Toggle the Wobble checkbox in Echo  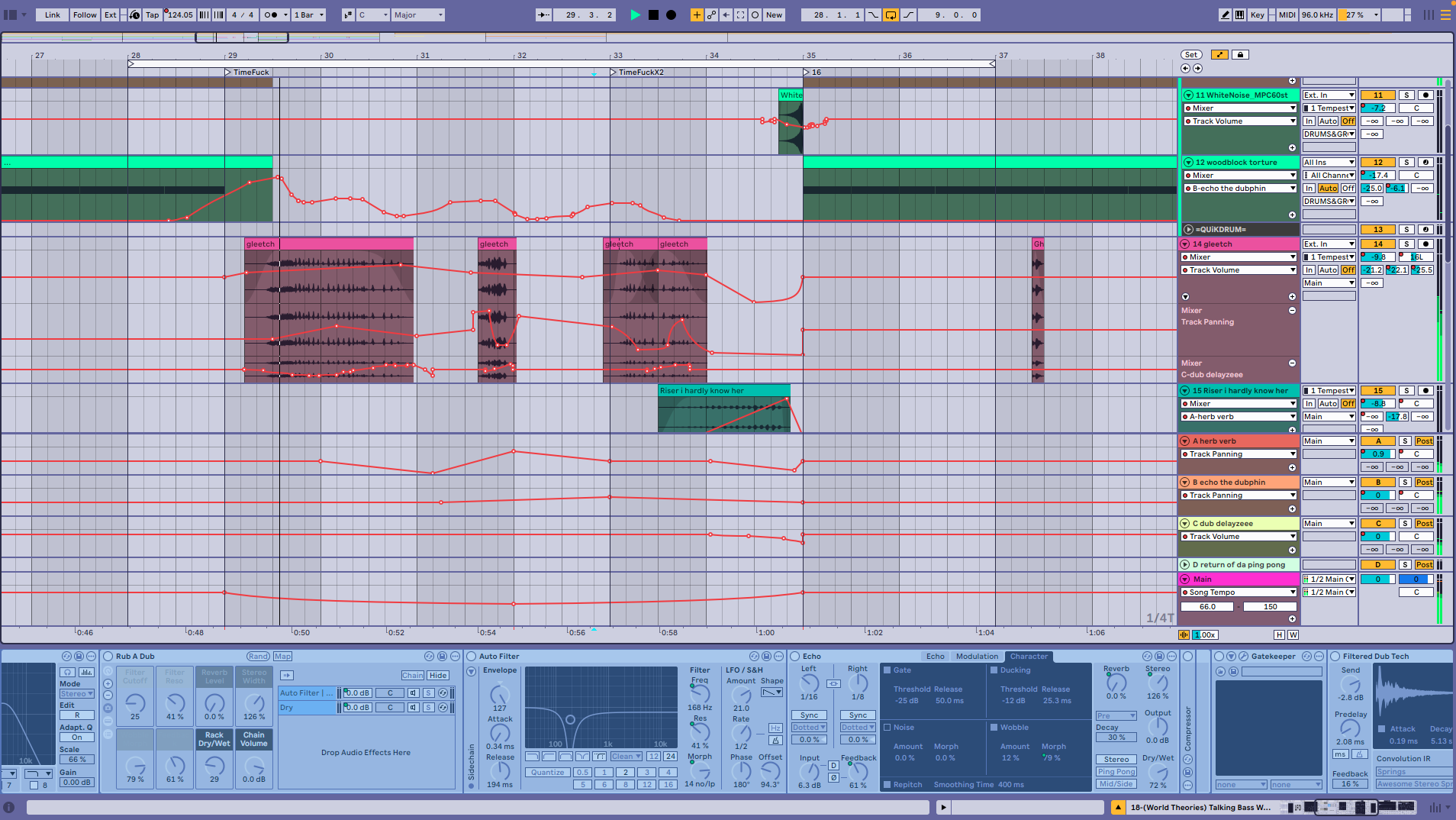point(994,728)
